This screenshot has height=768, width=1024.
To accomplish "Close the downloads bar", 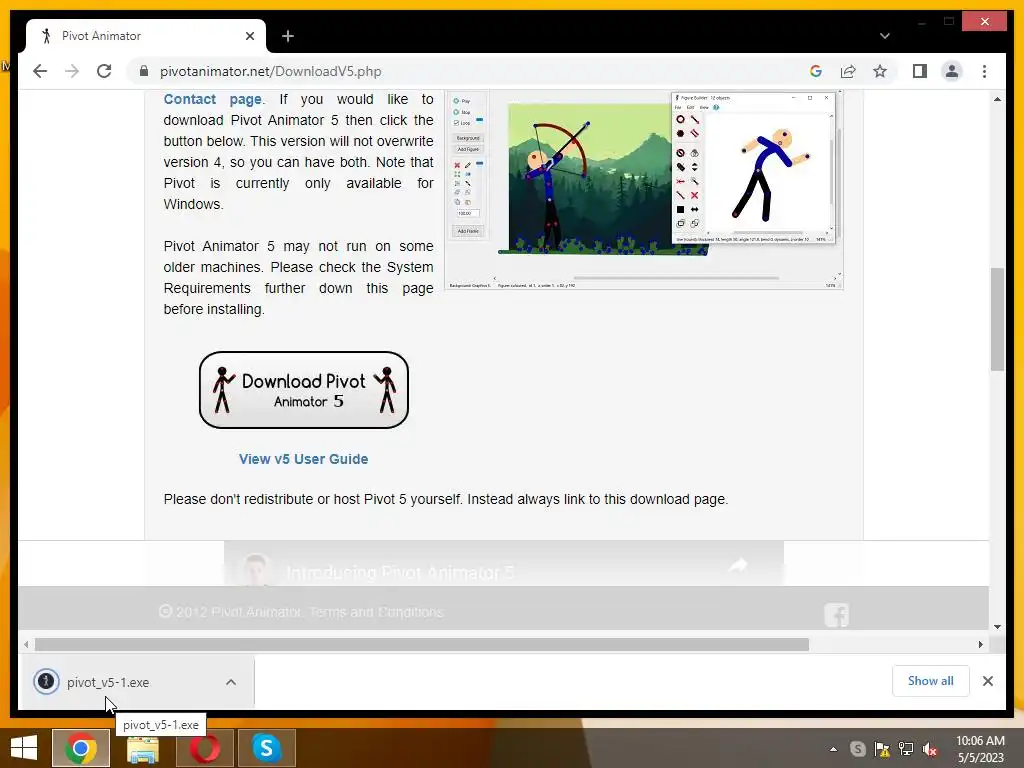I will pyautogui.click(x=987, y=681).
